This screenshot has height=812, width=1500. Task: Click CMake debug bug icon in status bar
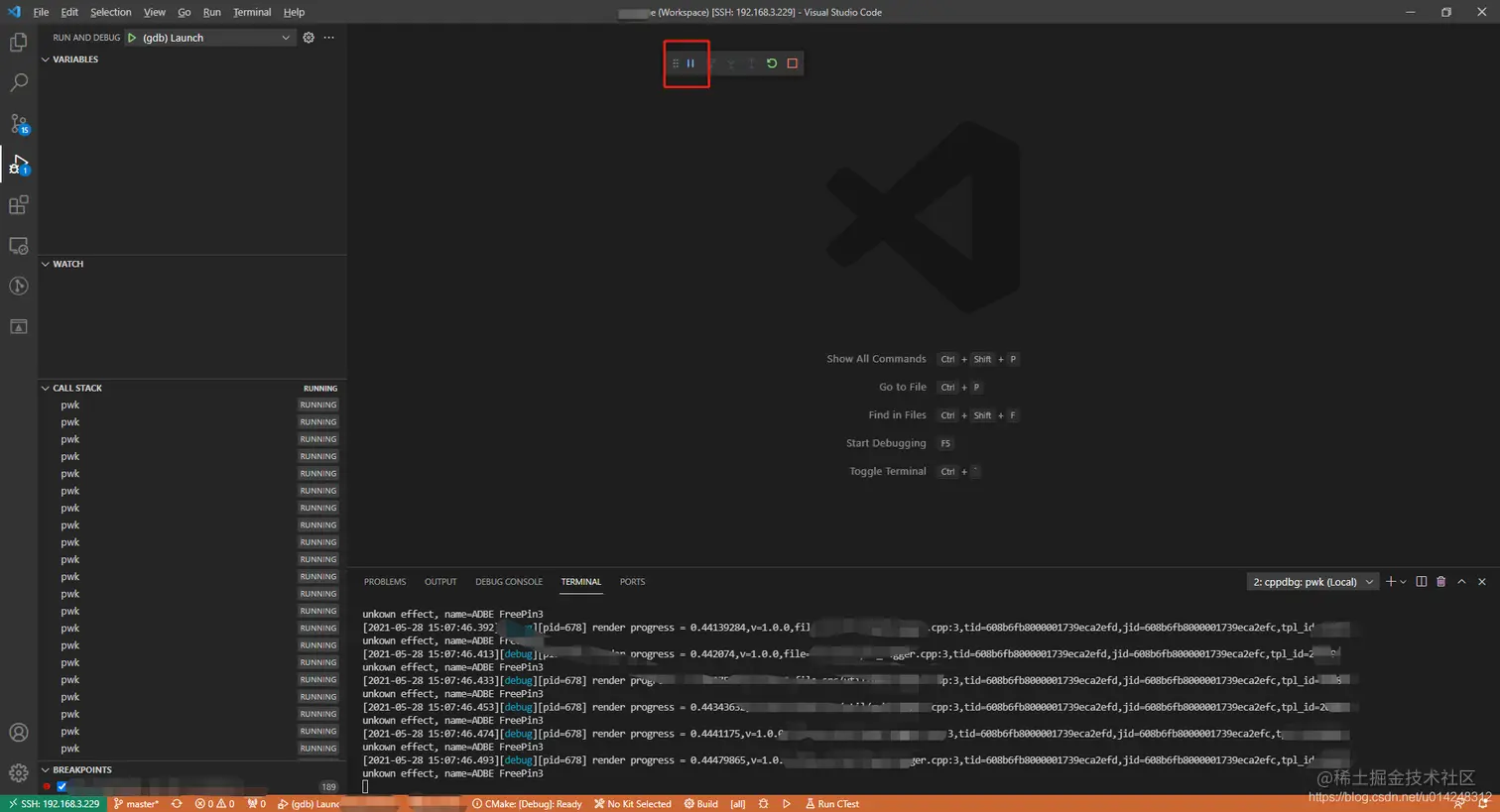[x=763, y=804]
